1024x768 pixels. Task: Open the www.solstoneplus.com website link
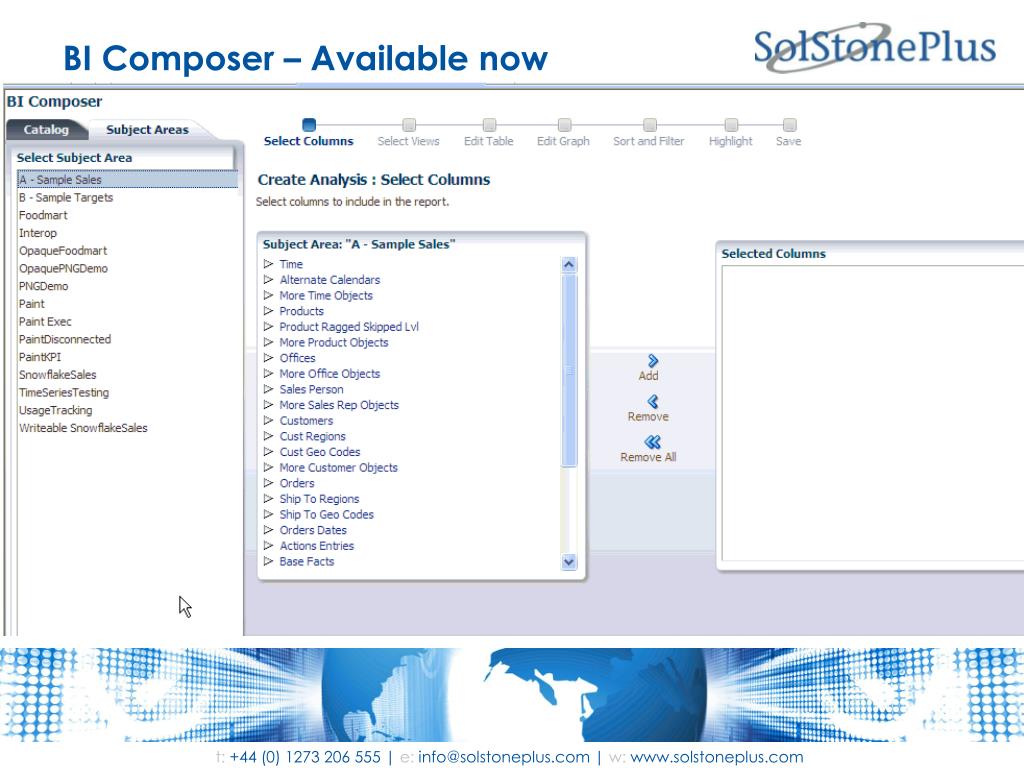click(716, 757)
